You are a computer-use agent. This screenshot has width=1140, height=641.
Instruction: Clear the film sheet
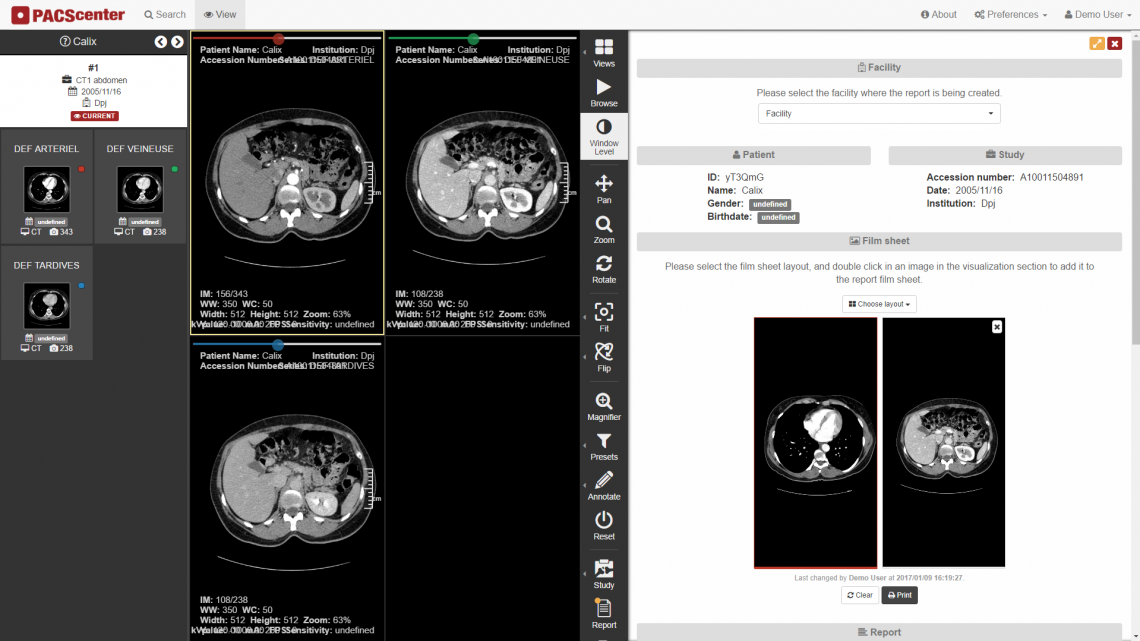(x=859, y=595)
